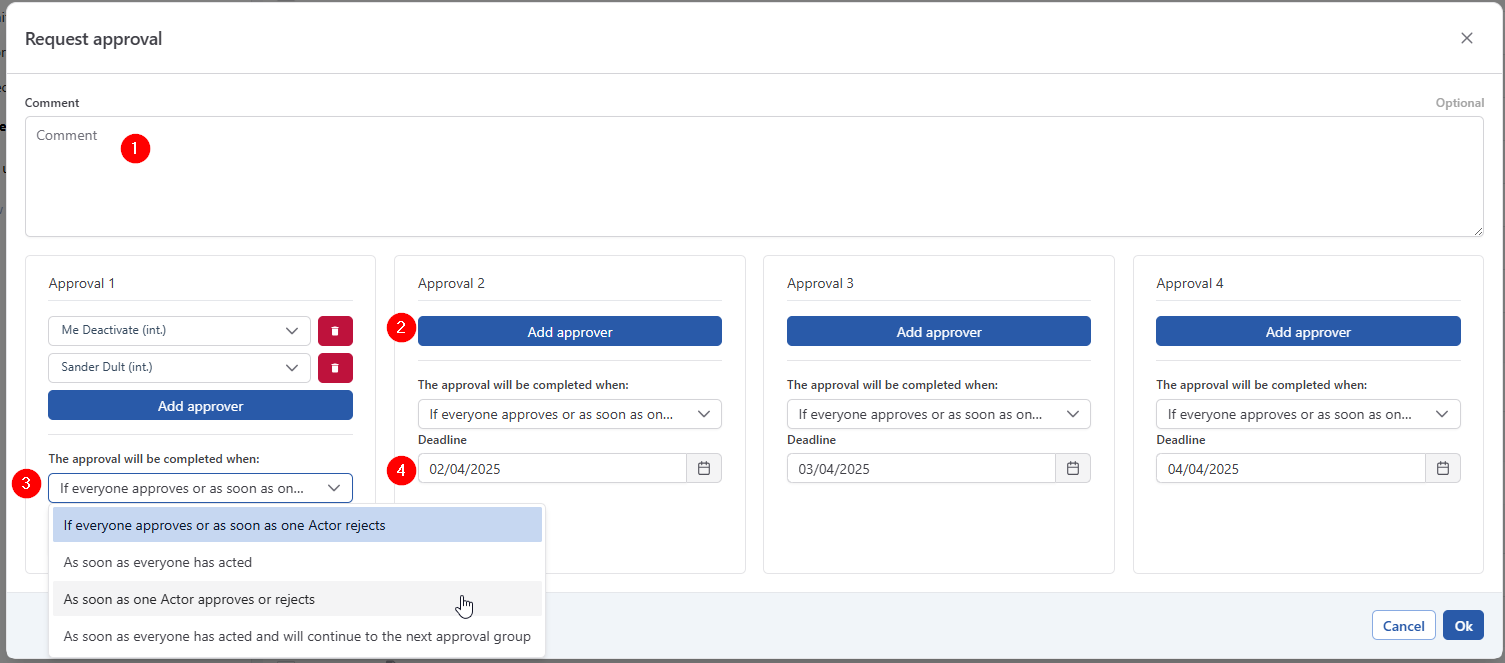The height and width of the screenshot is (663, 1505).
Task: Open calendar picker for Approval 4 deadline
Action: (x=1443, y=468)
